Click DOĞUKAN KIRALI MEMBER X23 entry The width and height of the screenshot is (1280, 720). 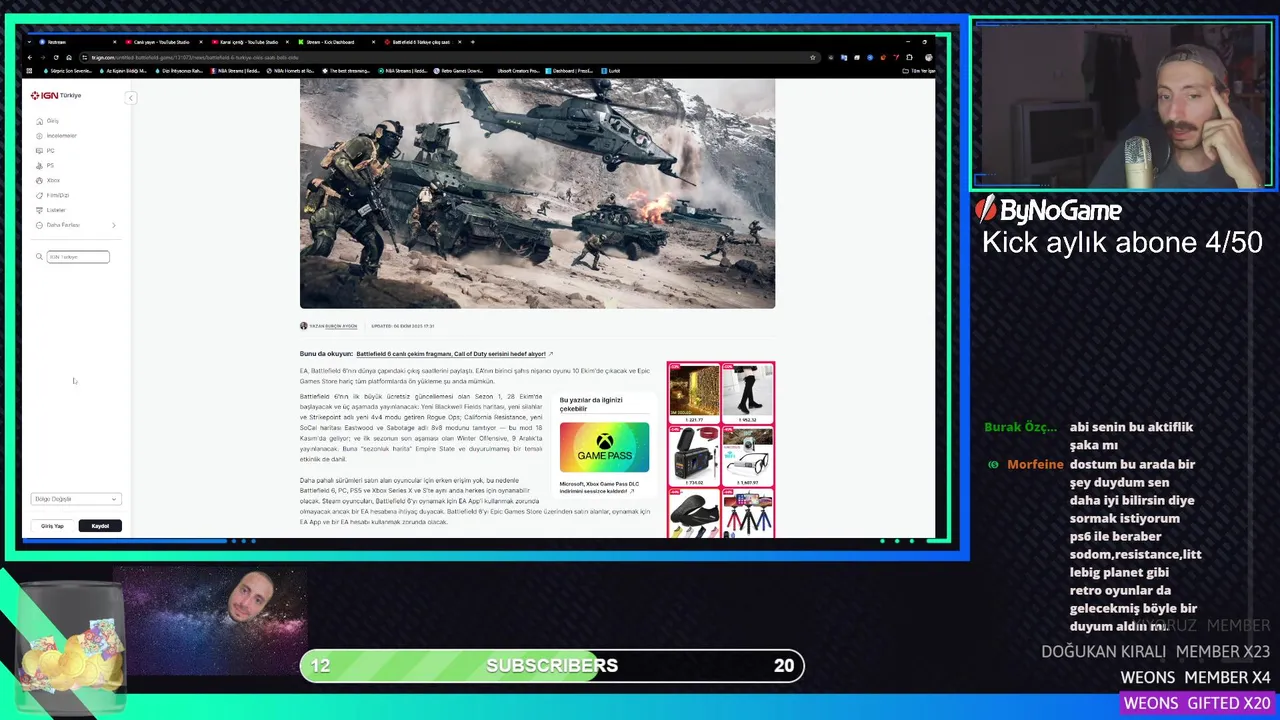1155,651
